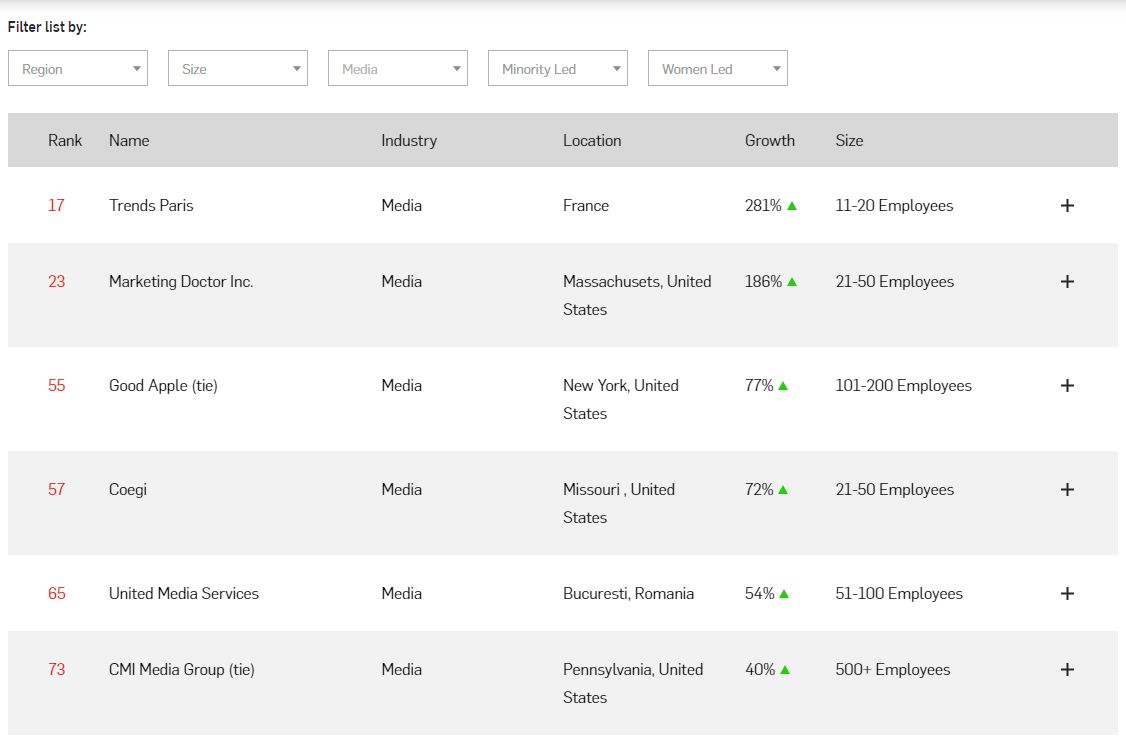
Task: Open the Size filter dropdown
Action: pos(238,68)
